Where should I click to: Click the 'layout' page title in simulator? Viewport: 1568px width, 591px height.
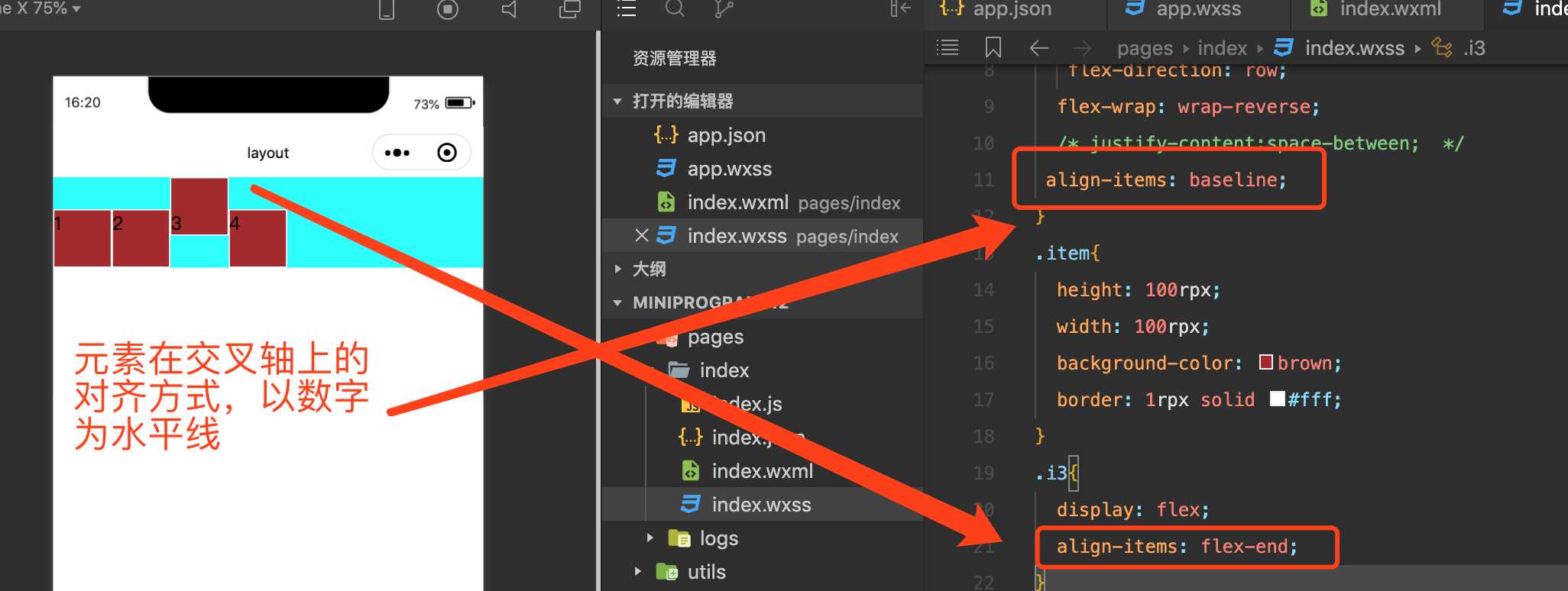[268, 153]
